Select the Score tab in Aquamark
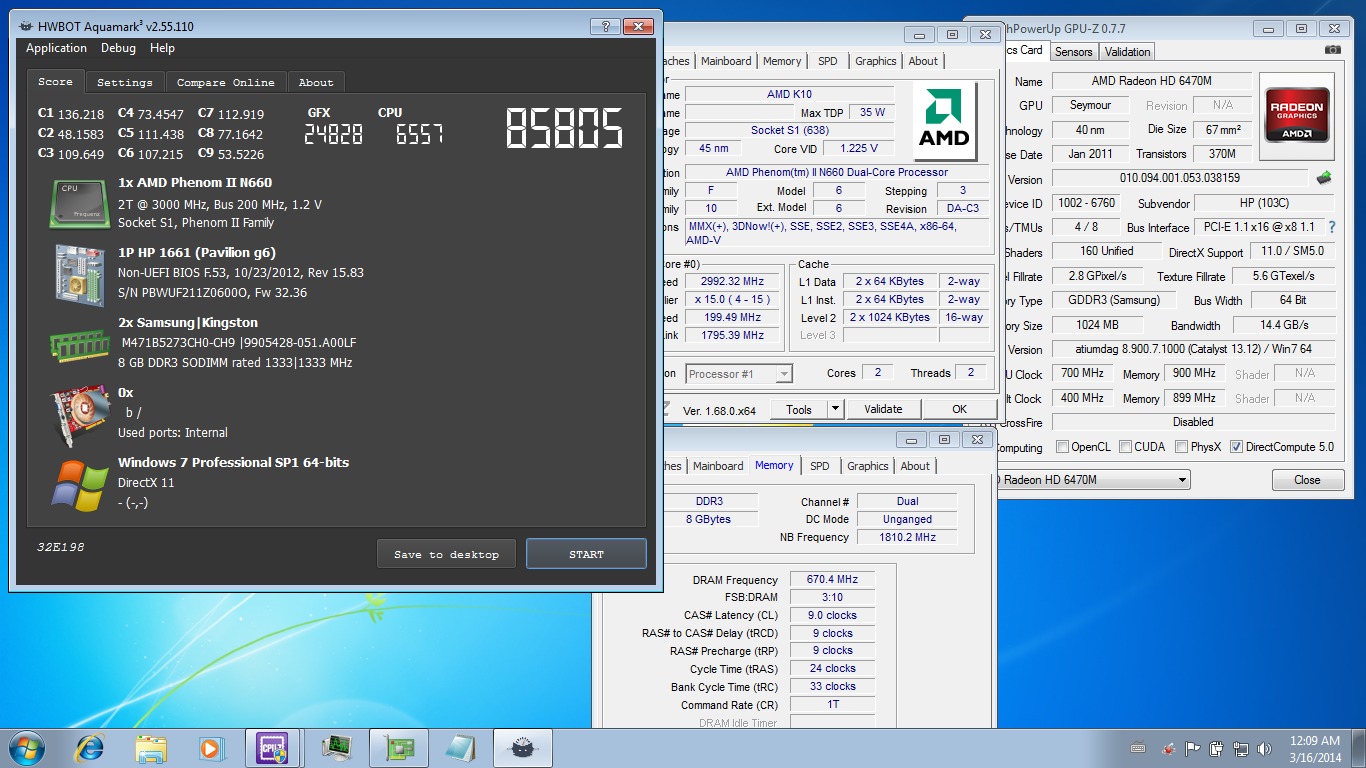Screen dimensions: 1366x768 (x=56, y=81)
